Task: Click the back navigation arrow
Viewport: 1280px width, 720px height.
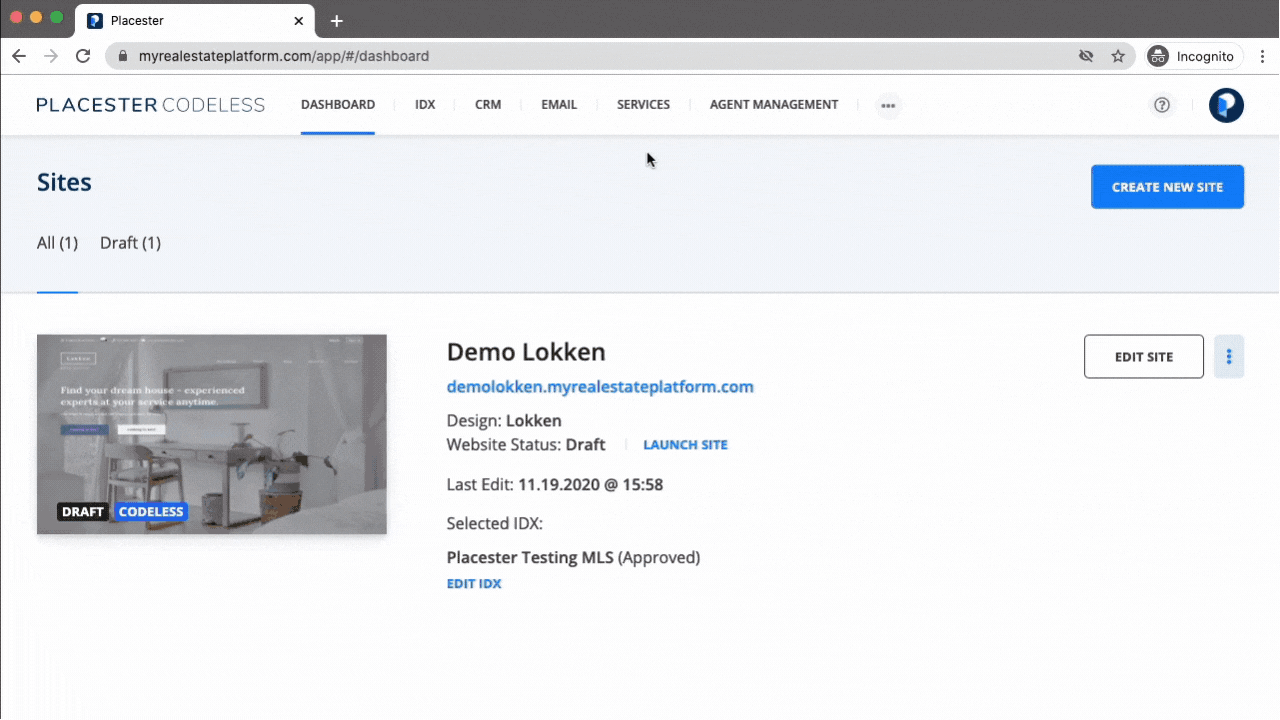Action: [x=18, y=56]
